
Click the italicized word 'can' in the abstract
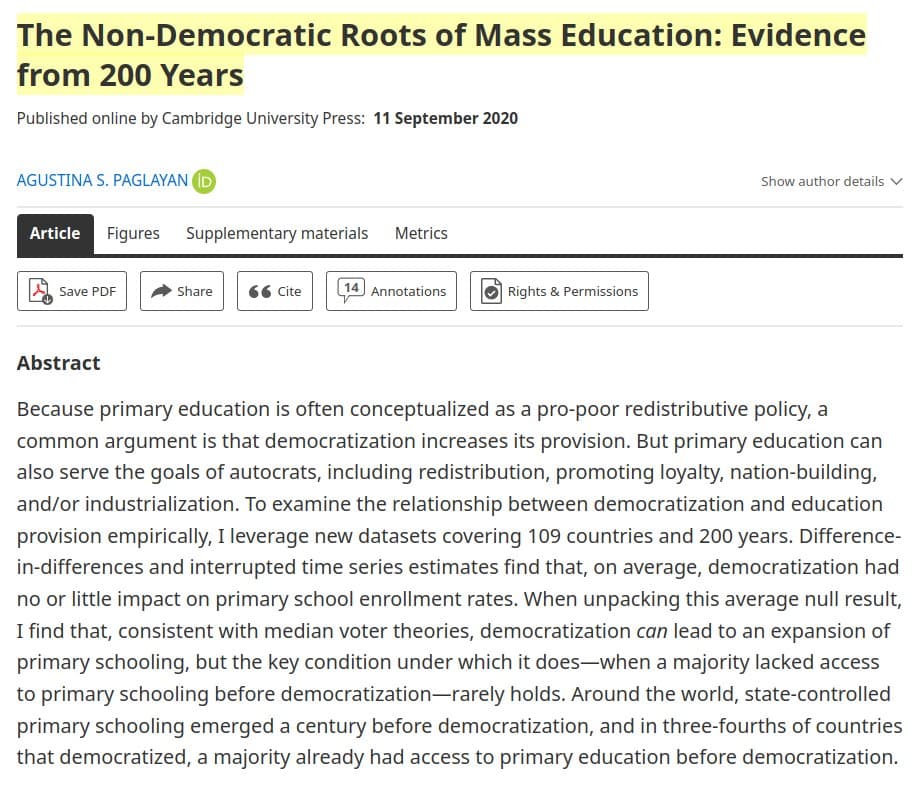(x=651, y=631)
